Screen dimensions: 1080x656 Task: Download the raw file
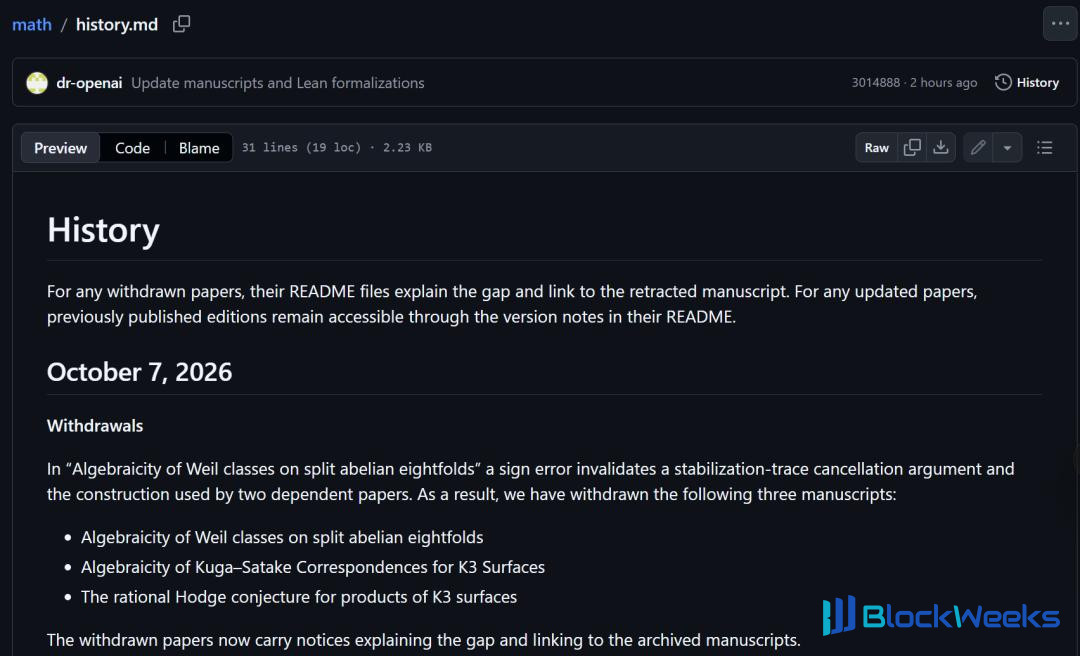(x=941, y=147)
